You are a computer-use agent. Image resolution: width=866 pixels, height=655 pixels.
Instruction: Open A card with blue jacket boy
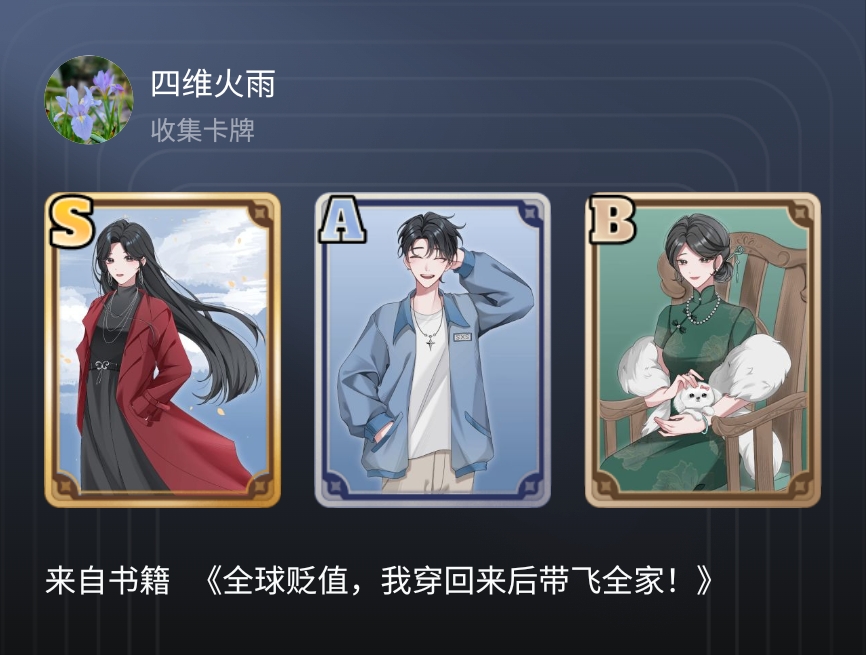[x=432, y=350]
